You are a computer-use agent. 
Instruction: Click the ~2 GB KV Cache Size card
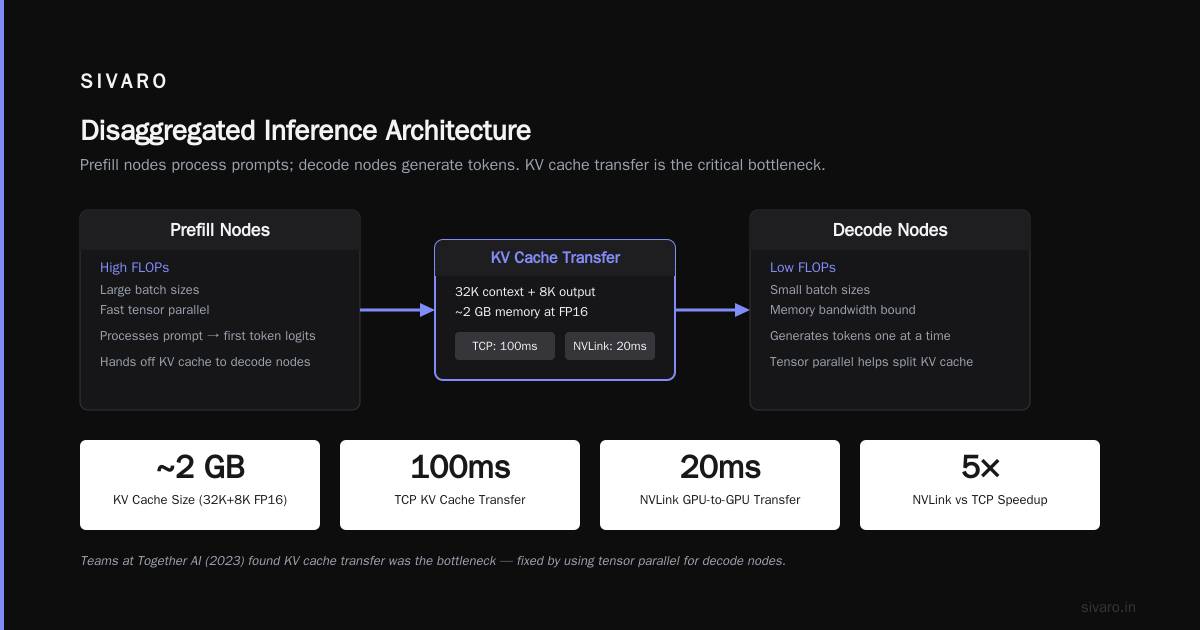click(x=200, y=485)
